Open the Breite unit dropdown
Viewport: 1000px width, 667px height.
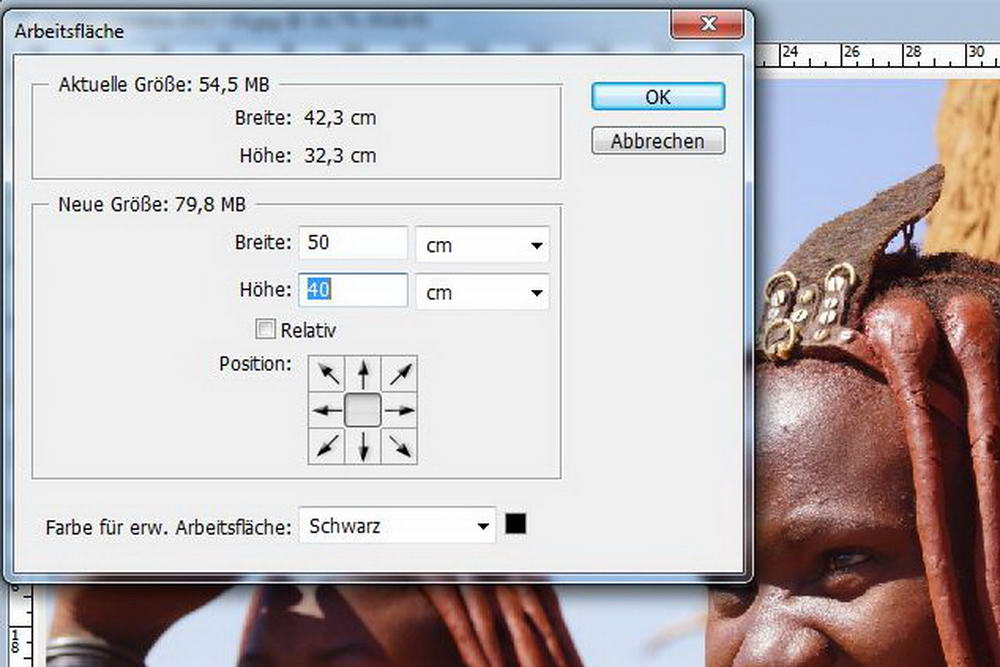482,245
